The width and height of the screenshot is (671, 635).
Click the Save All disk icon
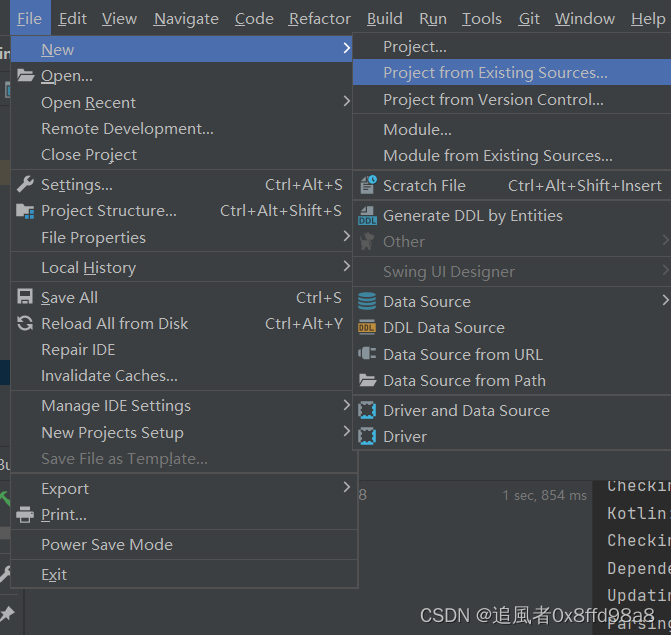click(x=25, y=297)
